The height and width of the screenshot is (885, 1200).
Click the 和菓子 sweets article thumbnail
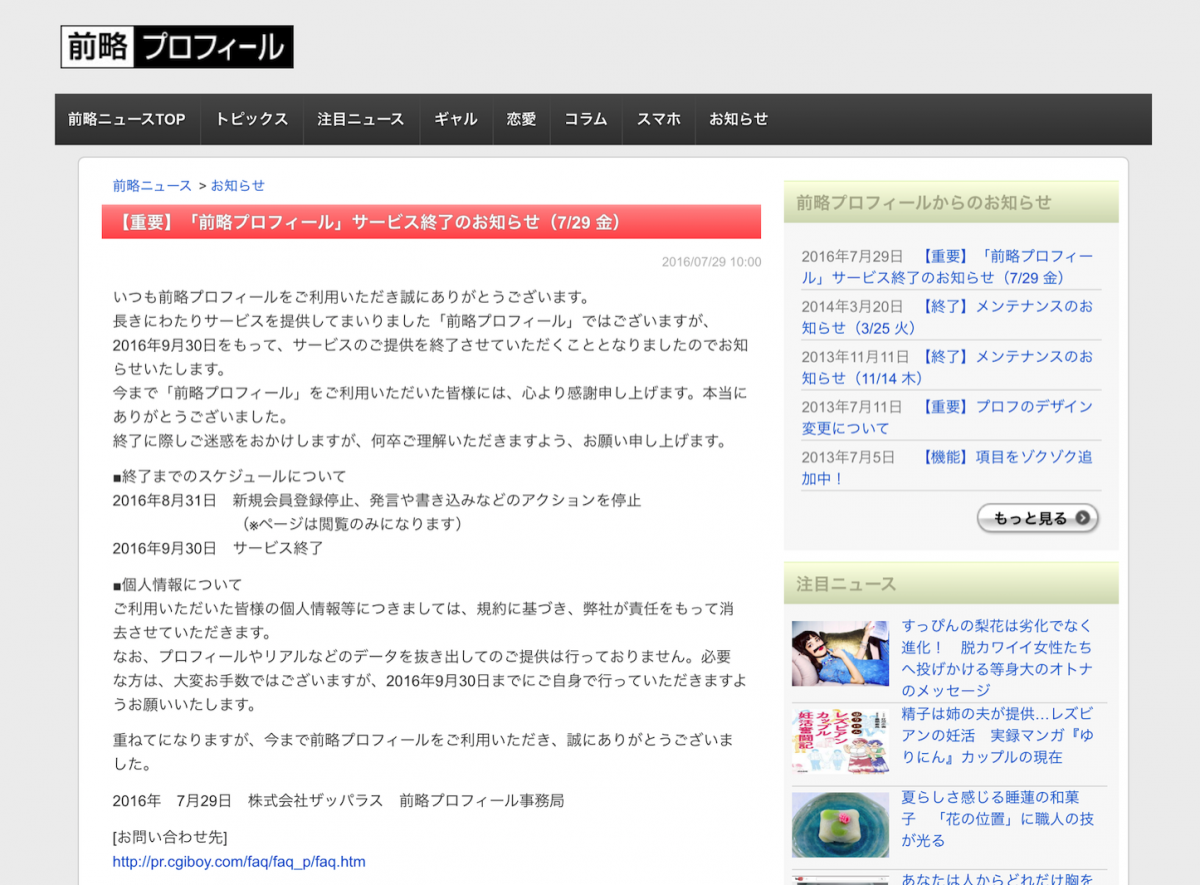click(840, 824)
